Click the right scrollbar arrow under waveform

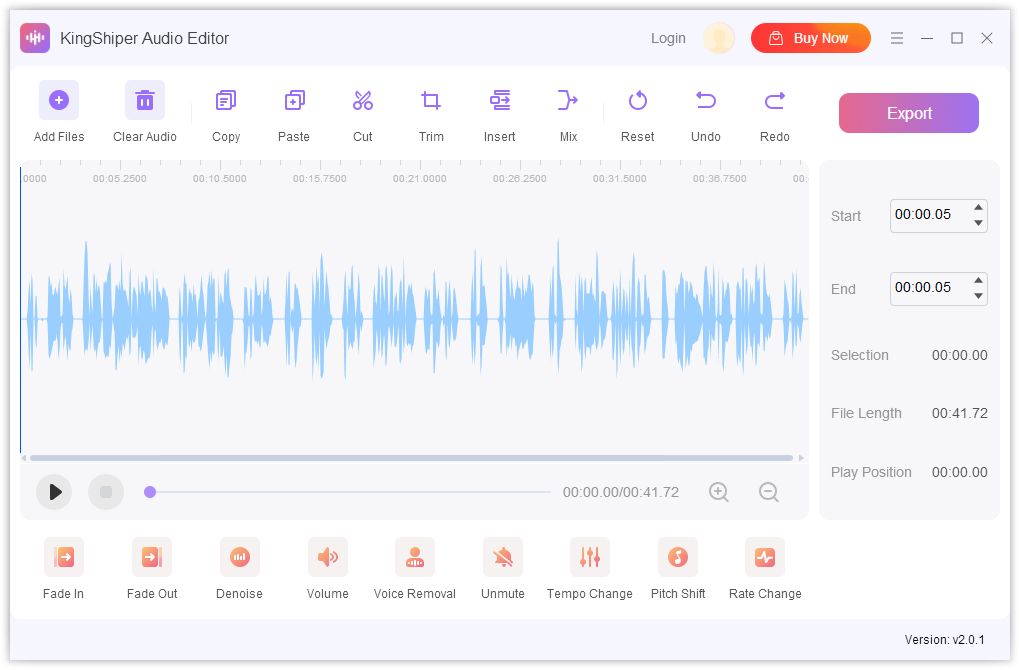click(801, 458)
